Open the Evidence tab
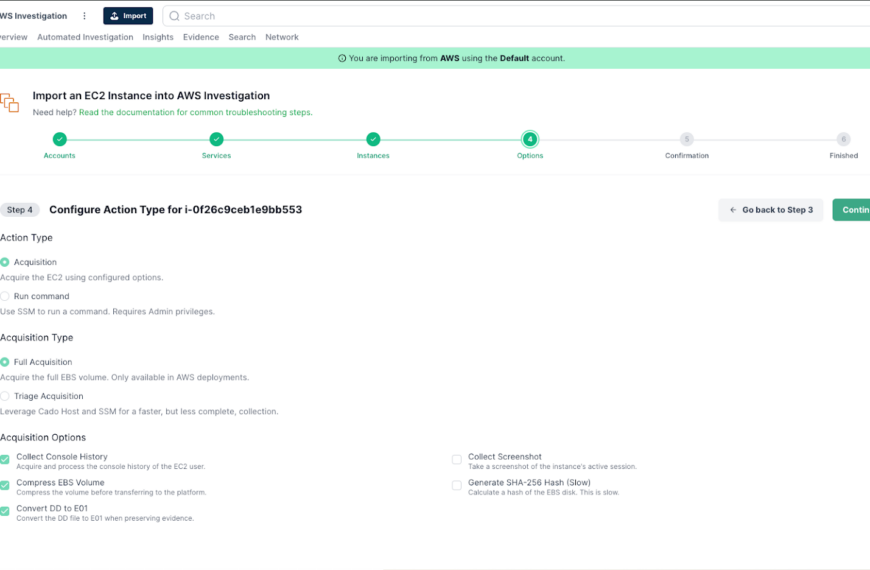 (201, 37)
